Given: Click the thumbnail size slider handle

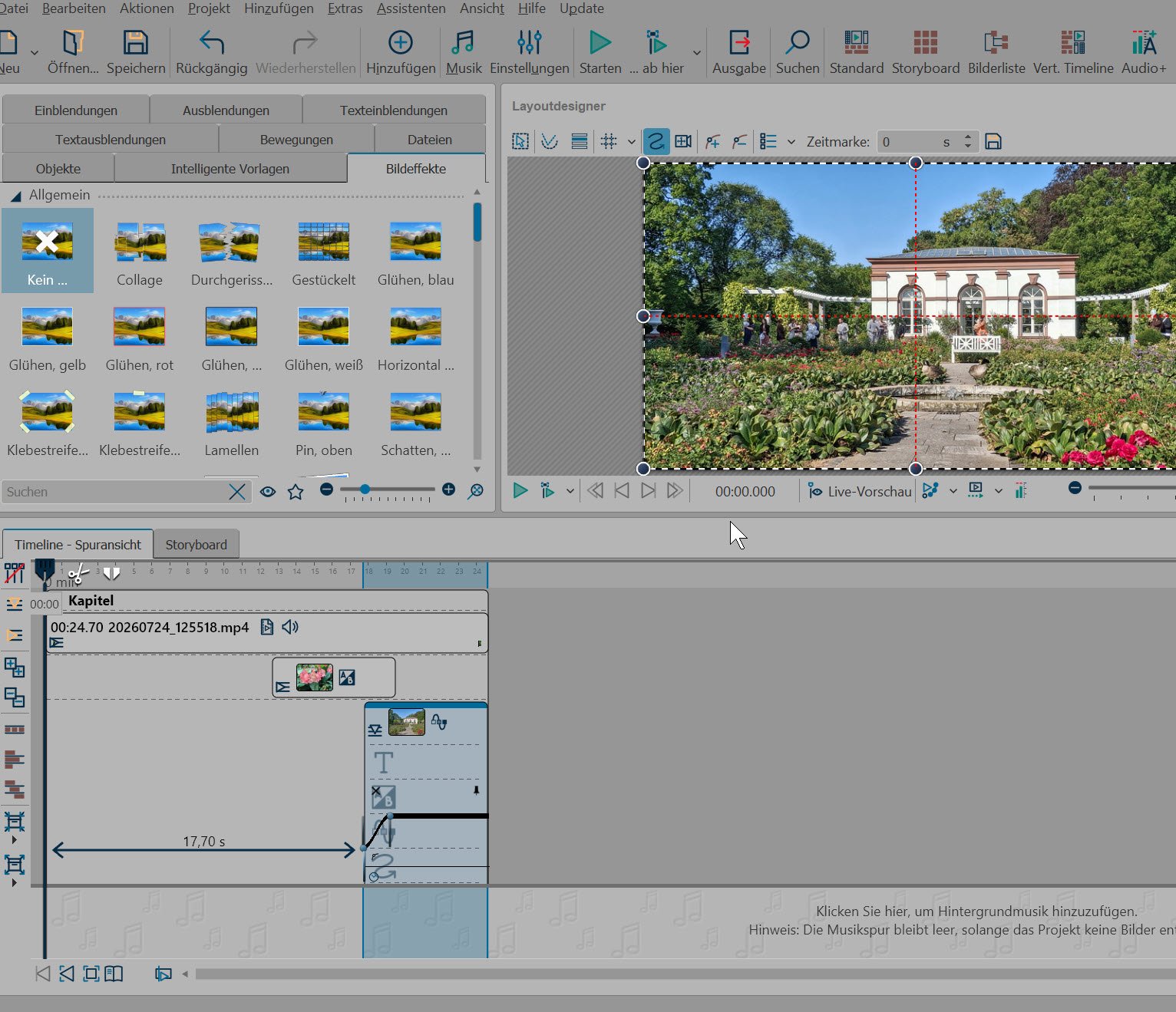Looking at the screenshot, I should point(365,490).
